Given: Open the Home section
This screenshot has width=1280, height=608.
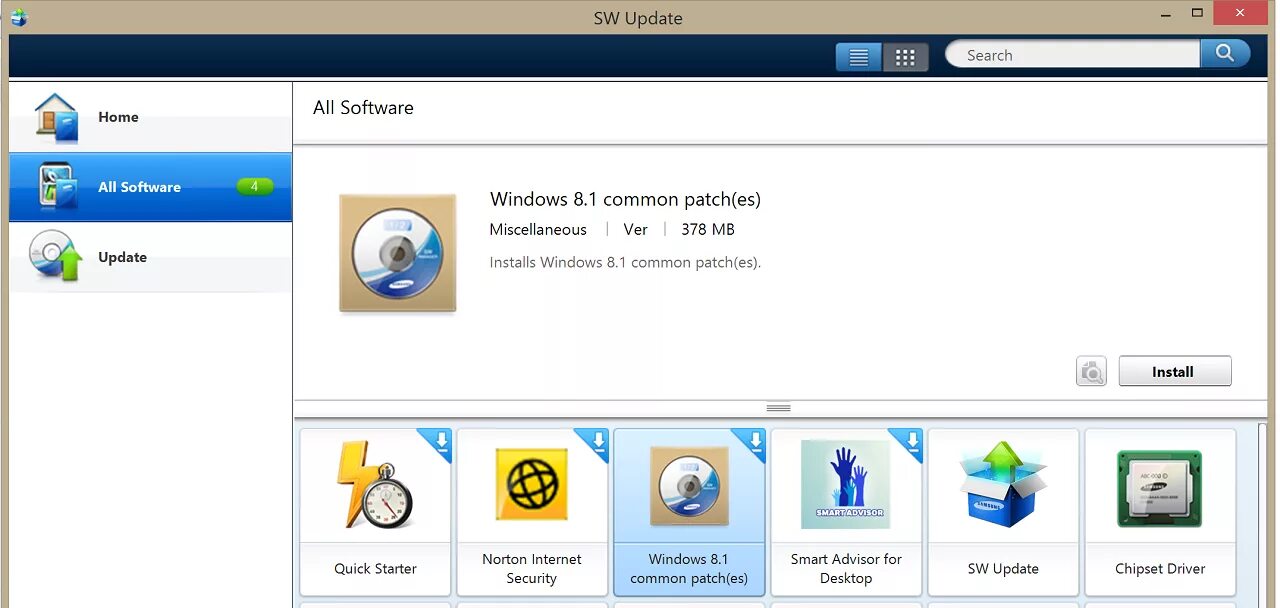Looking at the screenshot, I should (151, 117).
